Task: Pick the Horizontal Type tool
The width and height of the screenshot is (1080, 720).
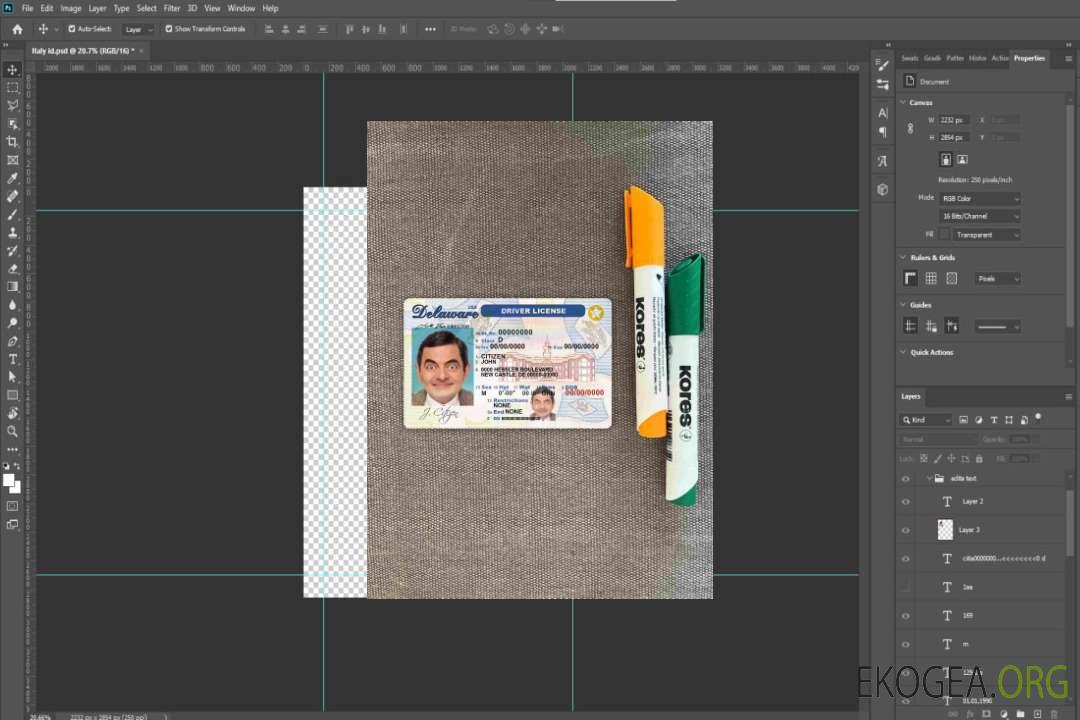Action: [13, 359]
